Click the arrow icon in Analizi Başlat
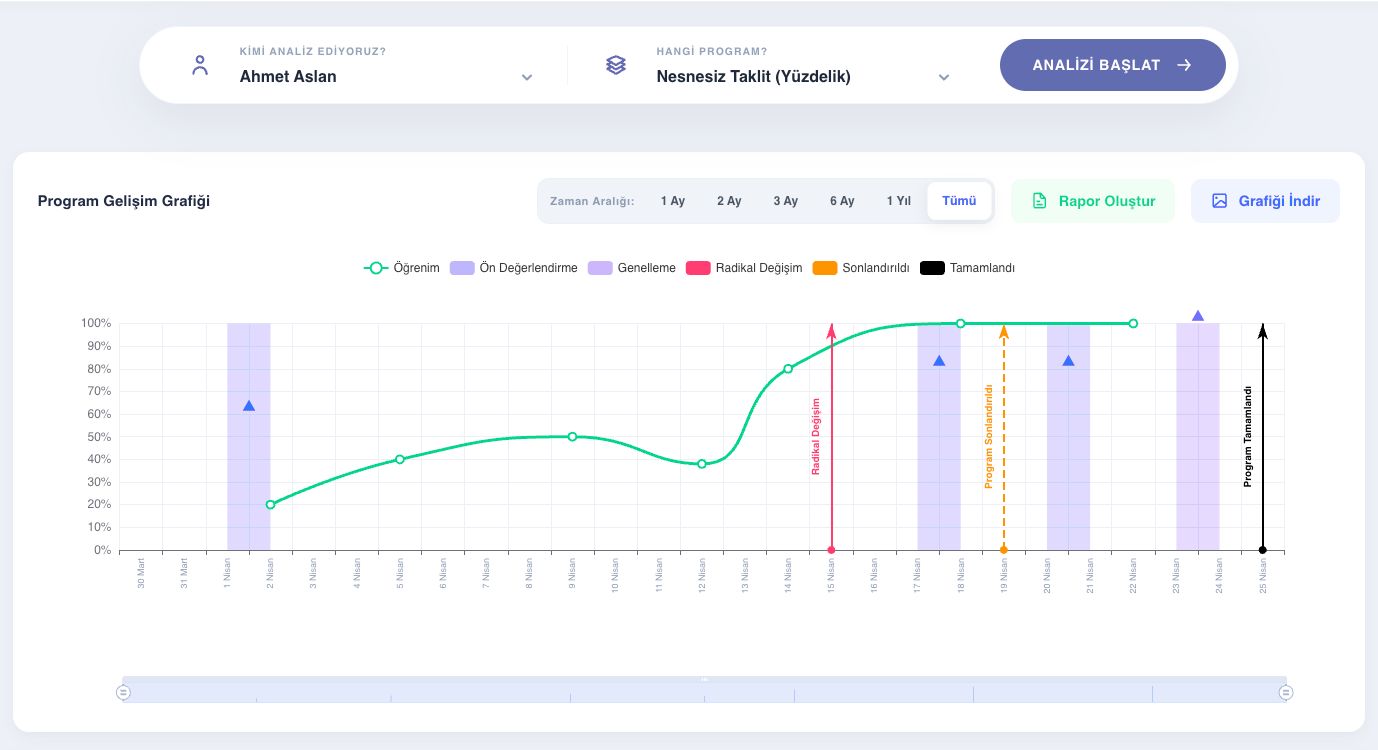 pos(1184,65)
